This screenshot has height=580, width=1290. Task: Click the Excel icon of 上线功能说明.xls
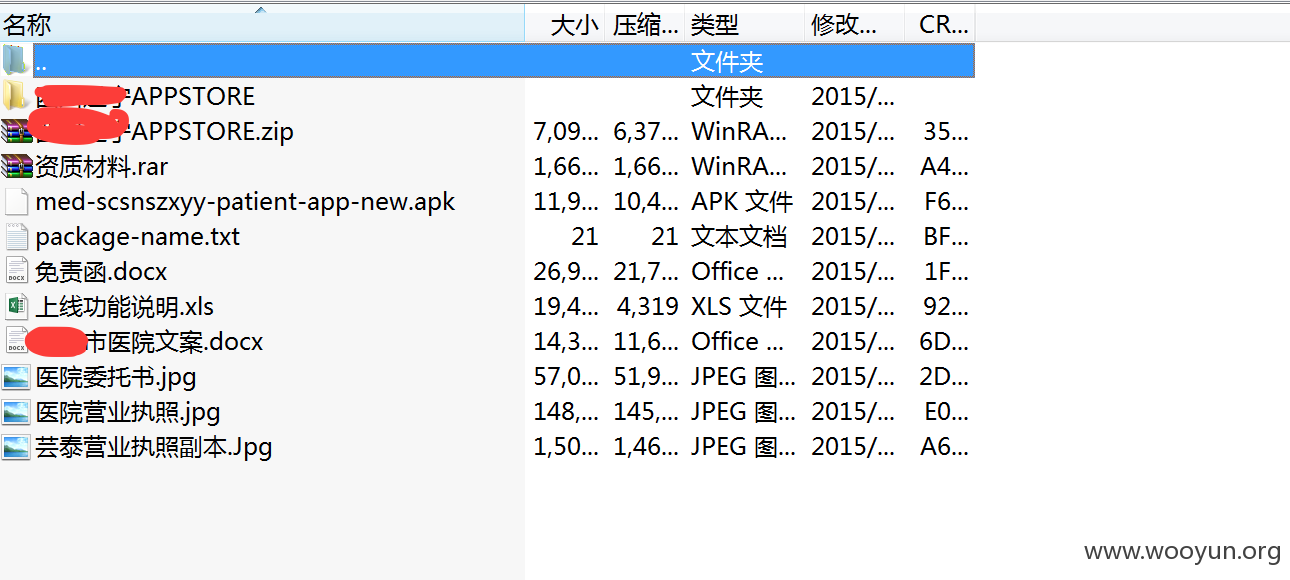tap(16, 306)
